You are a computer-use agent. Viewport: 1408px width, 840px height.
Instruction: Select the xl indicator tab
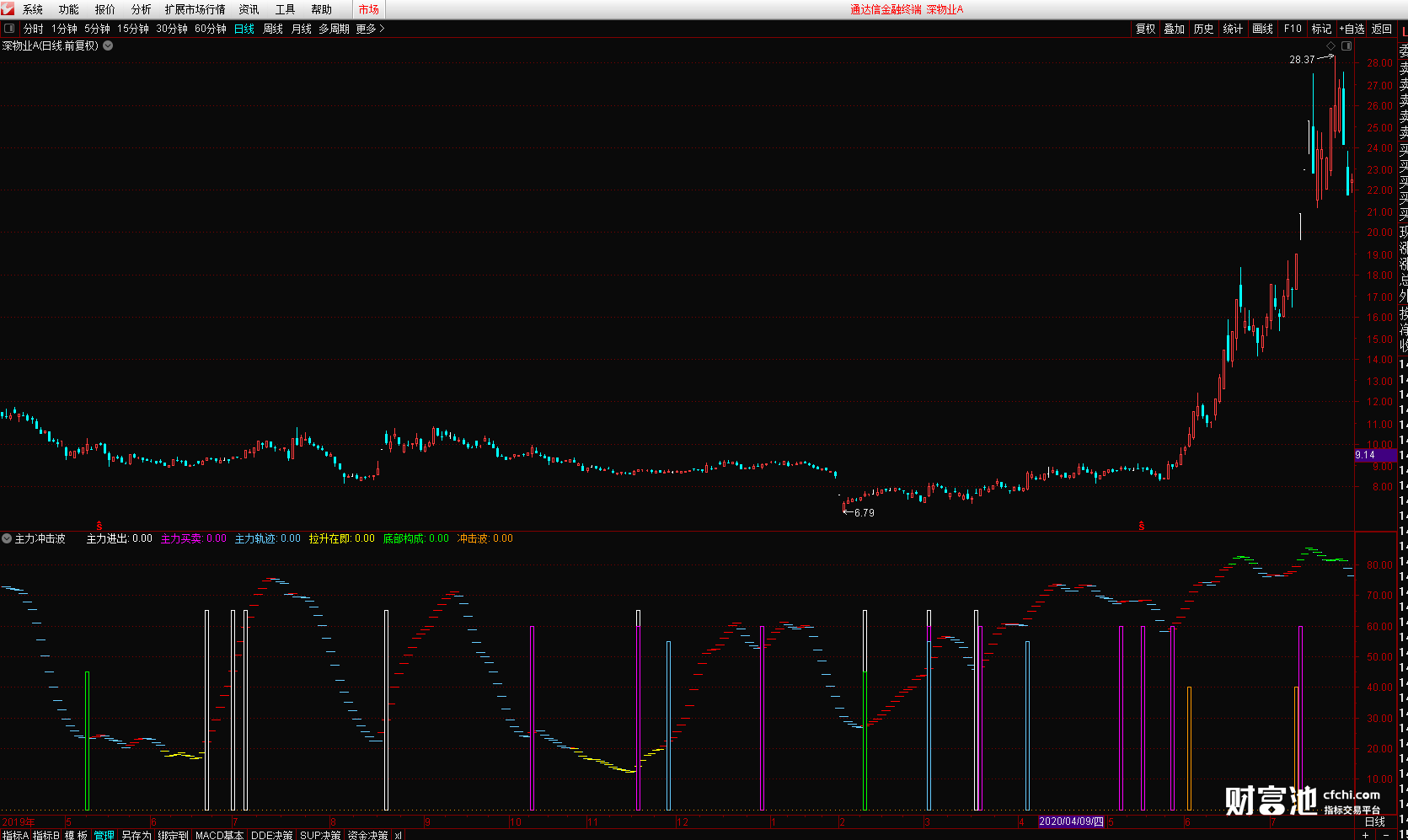(398, 835)
